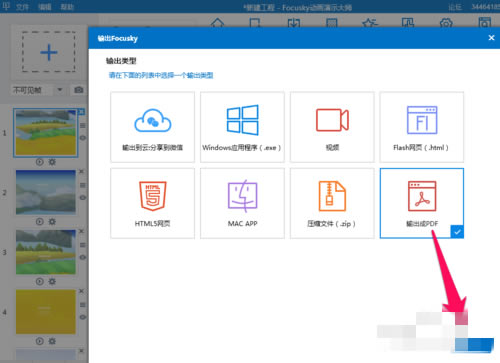
Task: Select compressed file (.zip) output type
Action: pyautogui.click(x=332, y=203)
